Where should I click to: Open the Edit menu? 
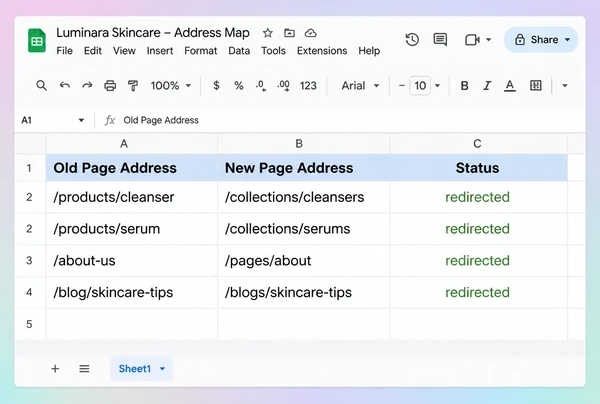point(93,51)
